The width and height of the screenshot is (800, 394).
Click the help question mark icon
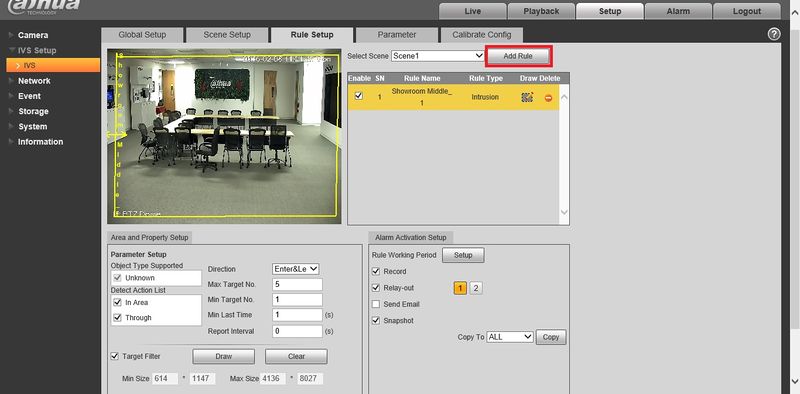tap(774, 34)
